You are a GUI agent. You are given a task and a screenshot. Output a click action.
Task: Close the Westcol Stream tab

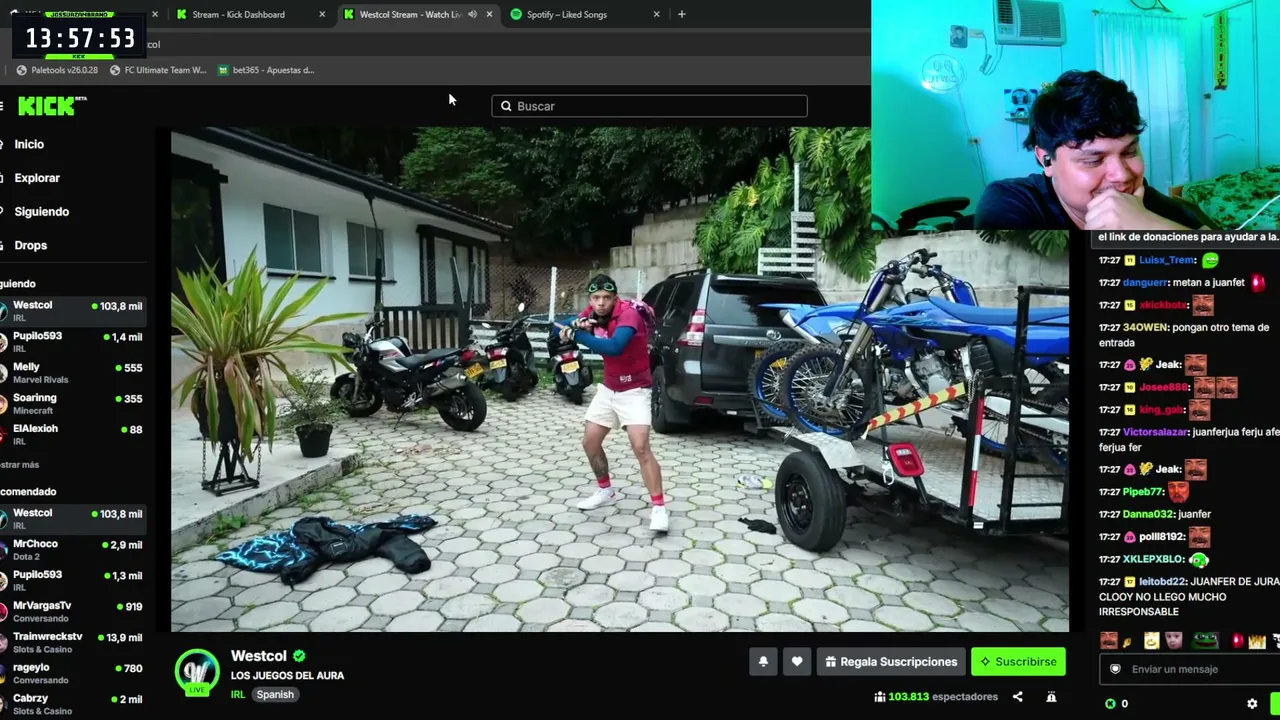click(x=489, y=14)
